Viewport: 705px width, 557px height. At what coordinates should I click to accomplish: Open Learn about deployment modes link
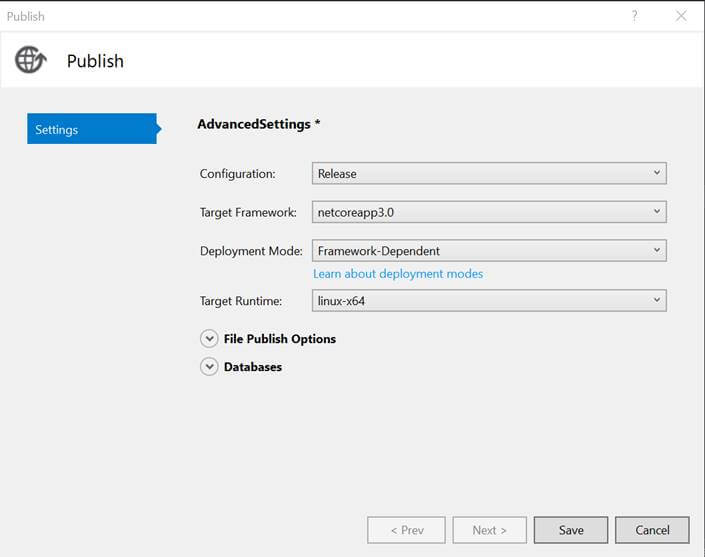pyautogui.click(x=398, y=274)
